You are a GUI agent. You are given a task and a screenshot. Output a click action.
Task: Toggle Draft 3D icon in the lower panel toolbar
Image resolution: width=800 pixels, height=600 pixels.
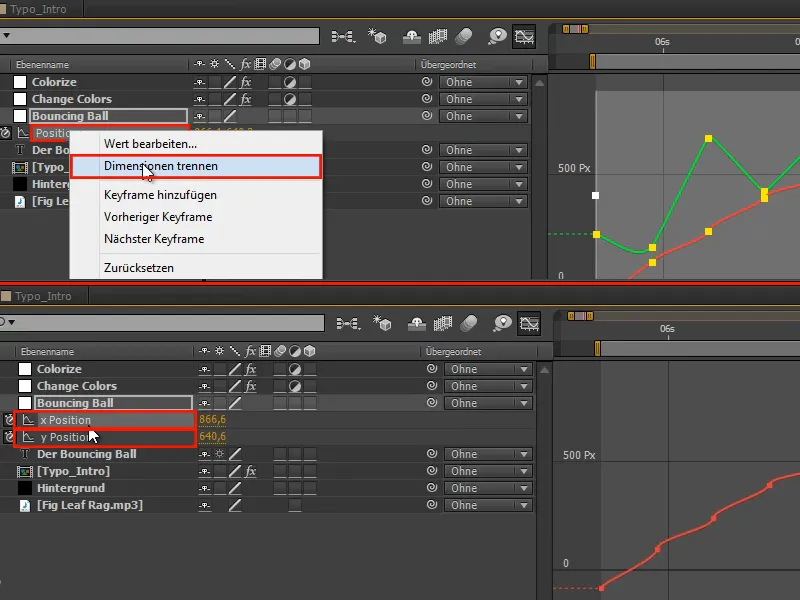(x=382, y=323)
